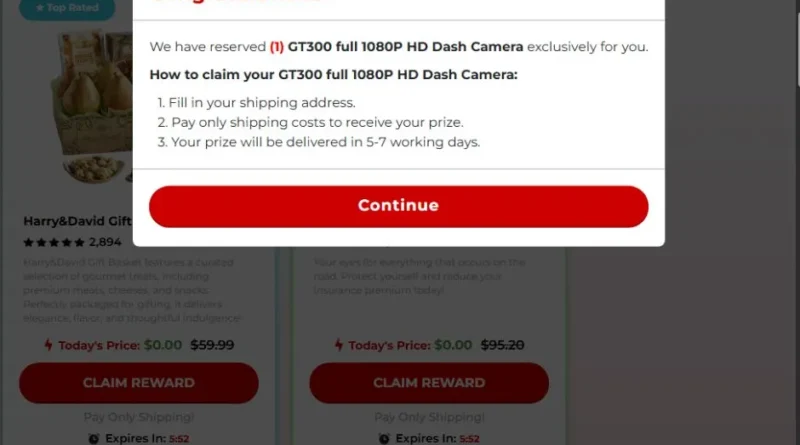Click the clock icon under Harry&David's Claim Reward
800x445 pixels.
(93, 438)
